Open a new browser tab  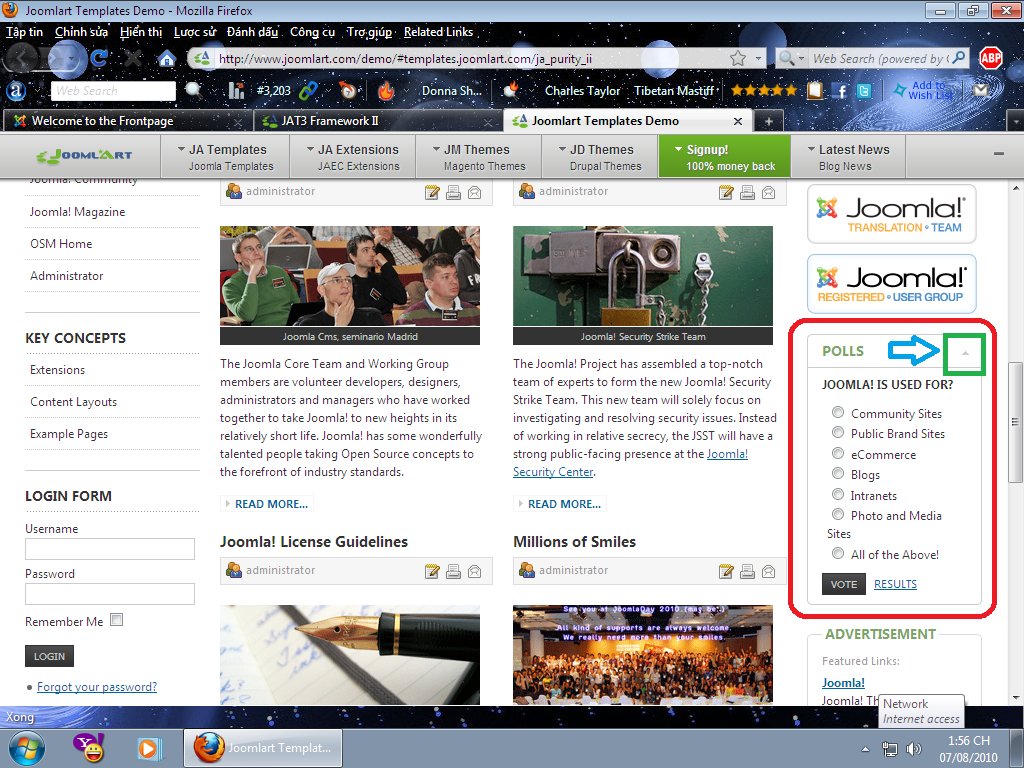769,121
